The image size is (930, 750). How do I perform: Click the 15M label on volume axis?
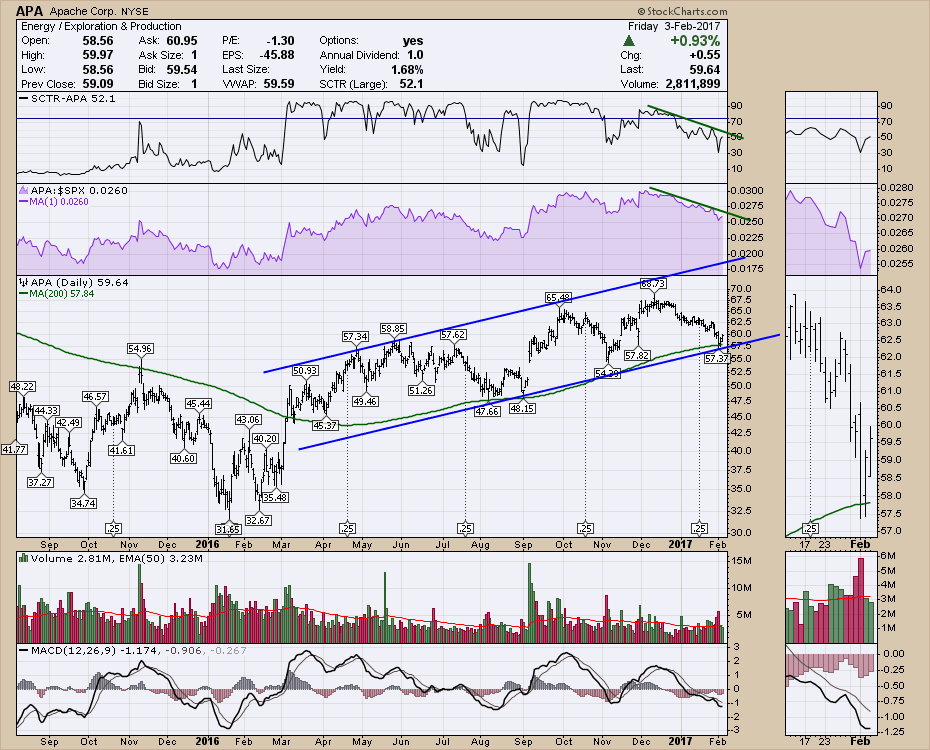741,561
